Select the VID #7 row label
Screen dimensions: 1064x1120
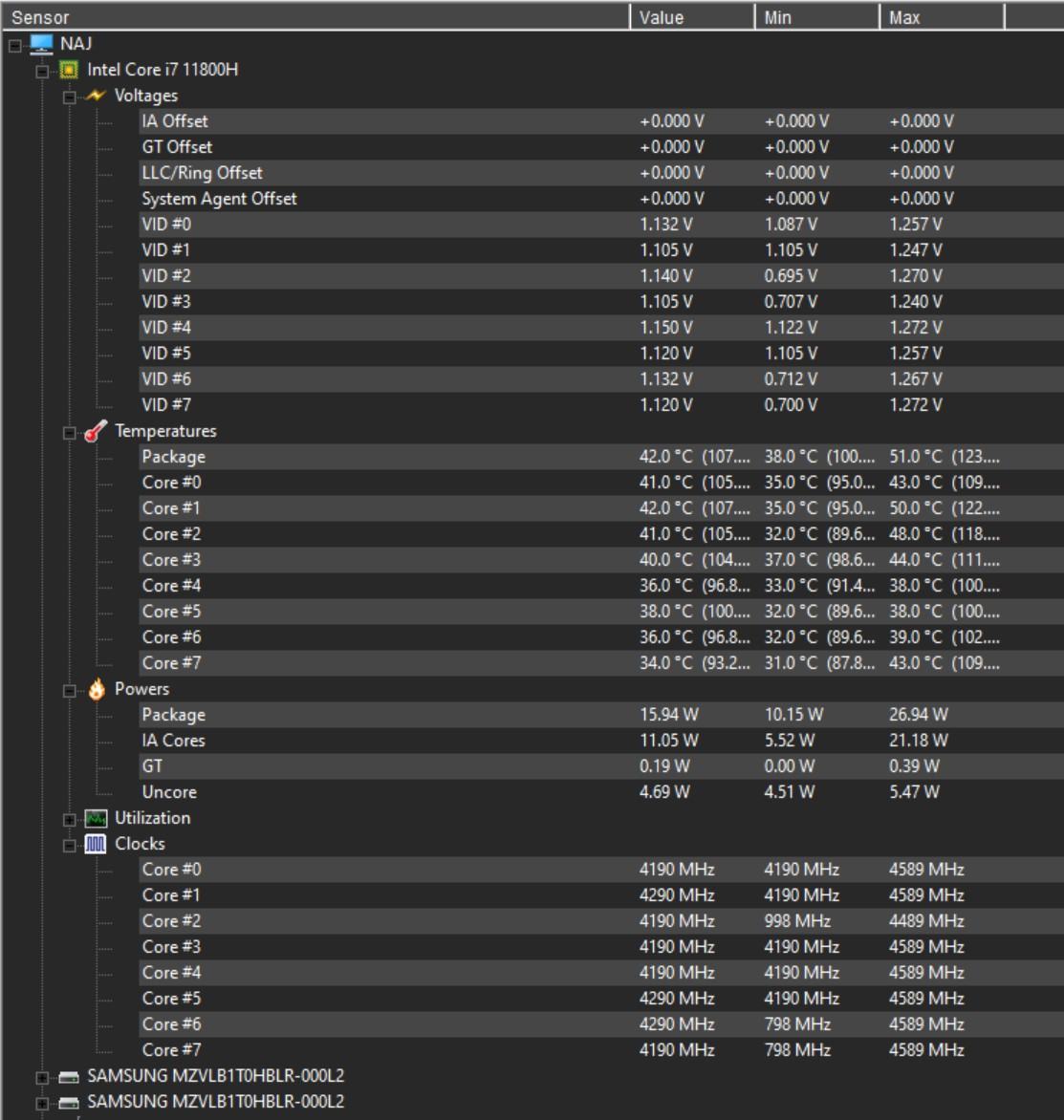pyautogui.click(x=166, y=405)
